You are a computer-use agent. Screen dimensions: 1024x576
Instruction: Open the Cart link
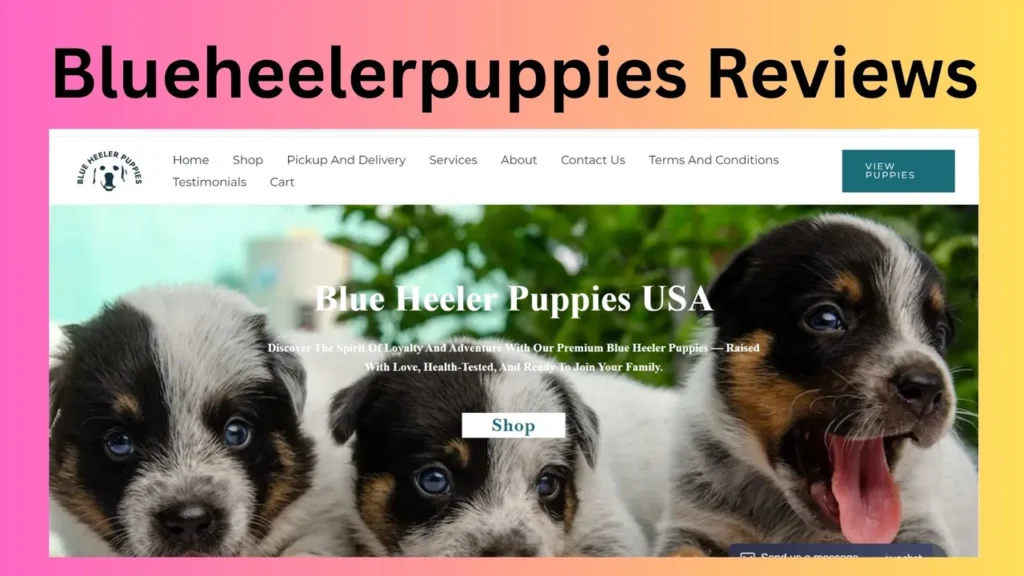click(x=282, y=182)
